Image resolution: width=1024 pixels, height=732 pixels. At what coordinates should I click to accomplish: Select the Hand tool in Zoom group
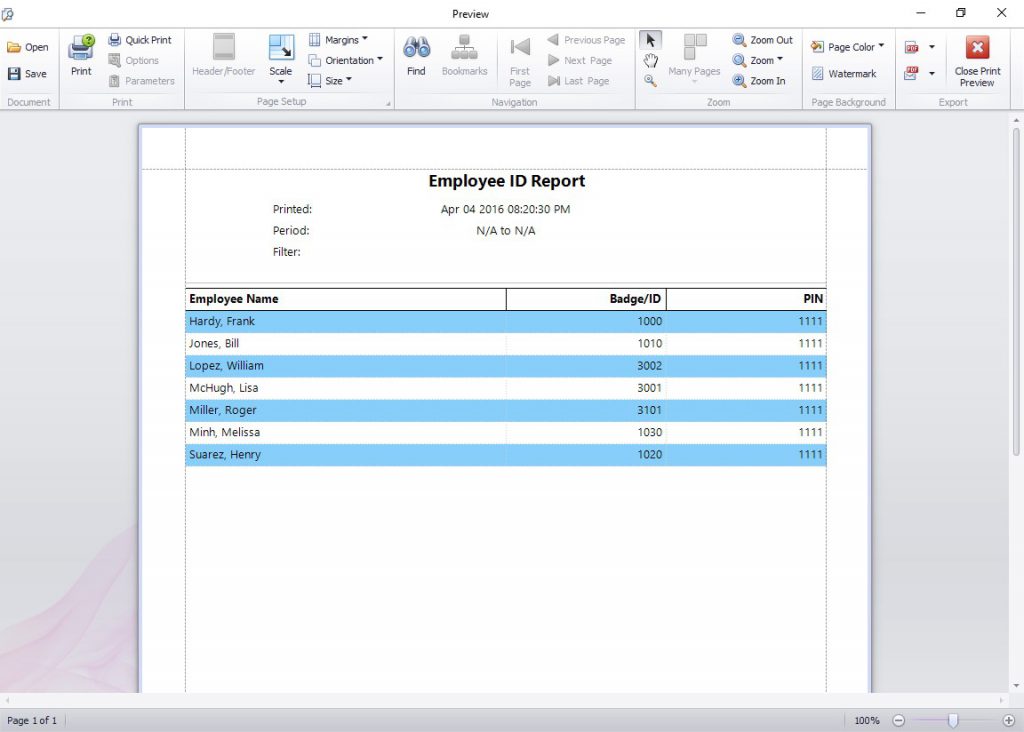tap(651, 61)
